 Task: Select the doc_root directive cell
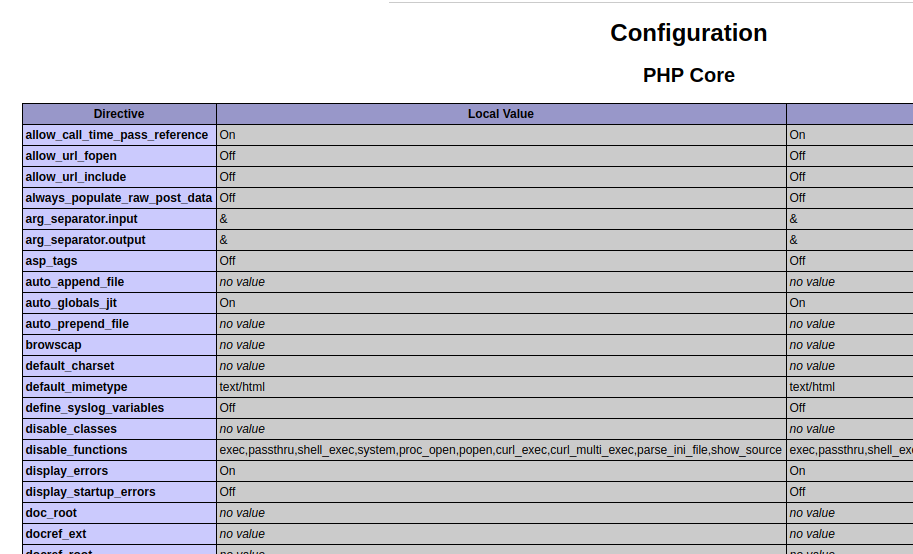(51, 513)
